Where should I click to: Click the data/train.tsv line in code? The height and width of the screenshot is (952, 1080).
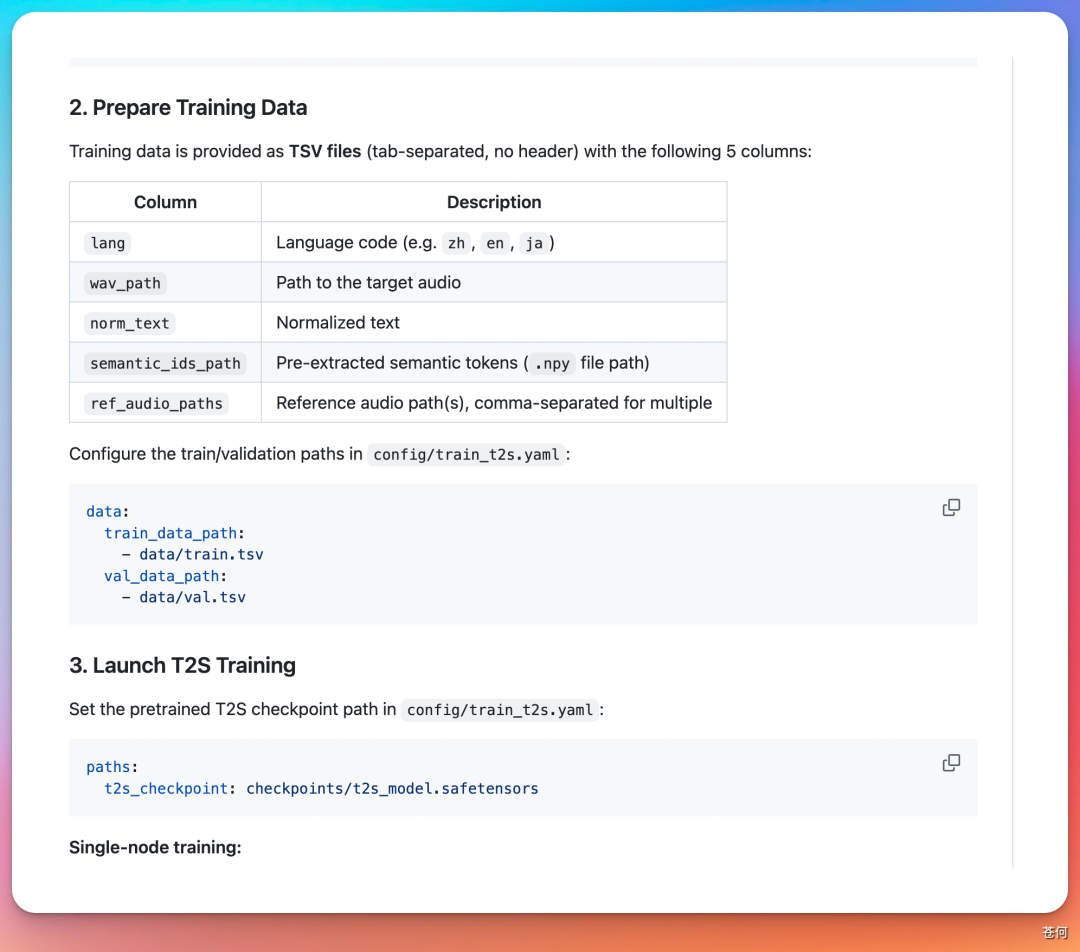pos(193,555)
